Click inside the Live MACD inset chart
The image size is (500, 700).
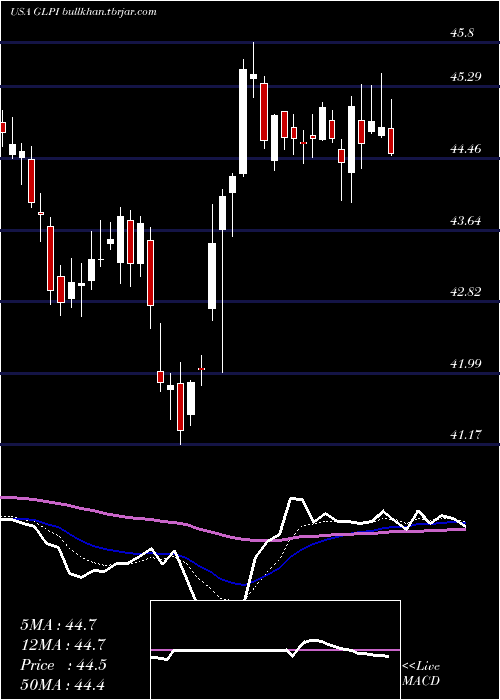point(275,650)
